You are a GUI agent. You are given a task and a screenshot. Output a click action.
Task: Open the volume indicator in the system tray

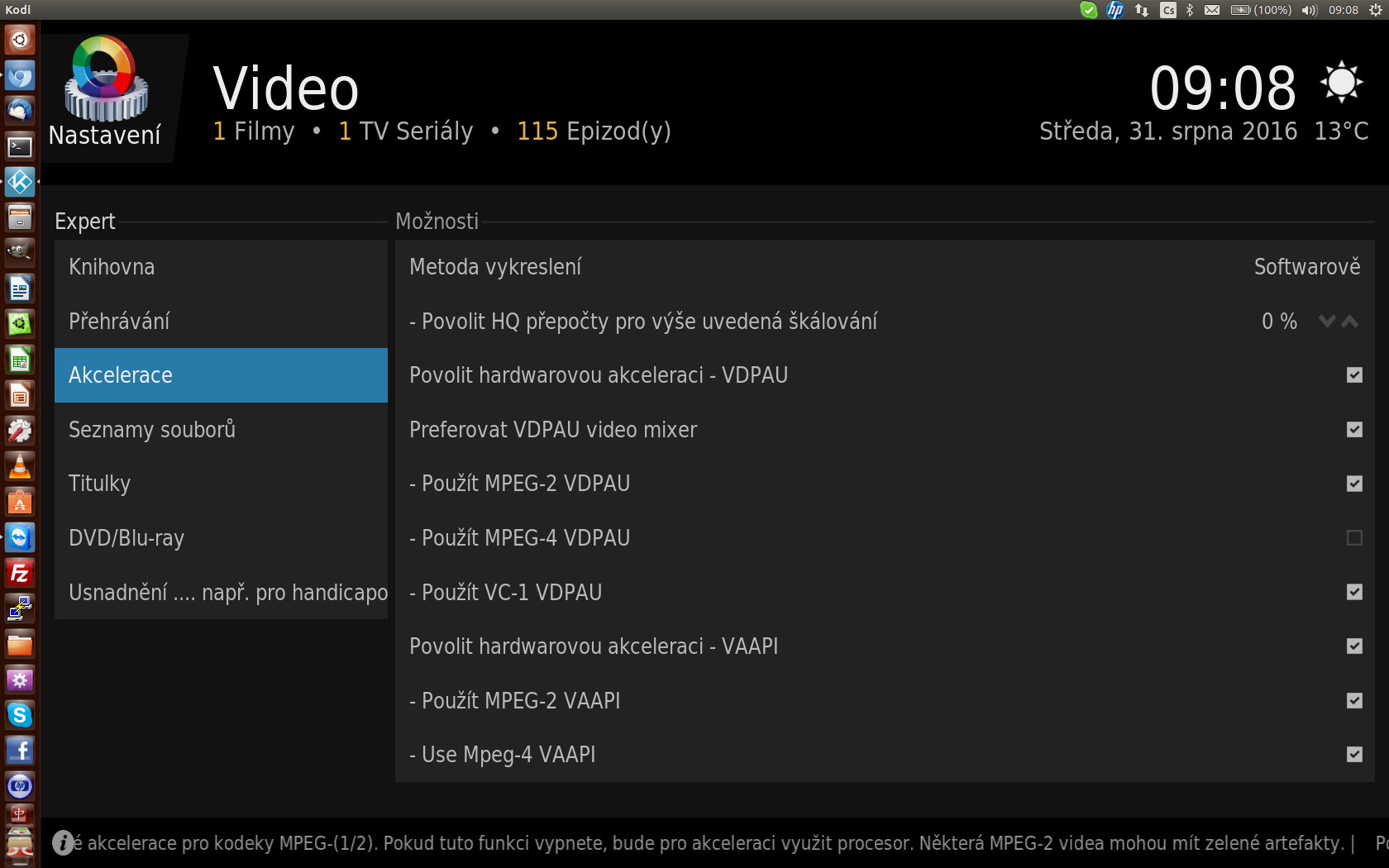point(1309,10)
